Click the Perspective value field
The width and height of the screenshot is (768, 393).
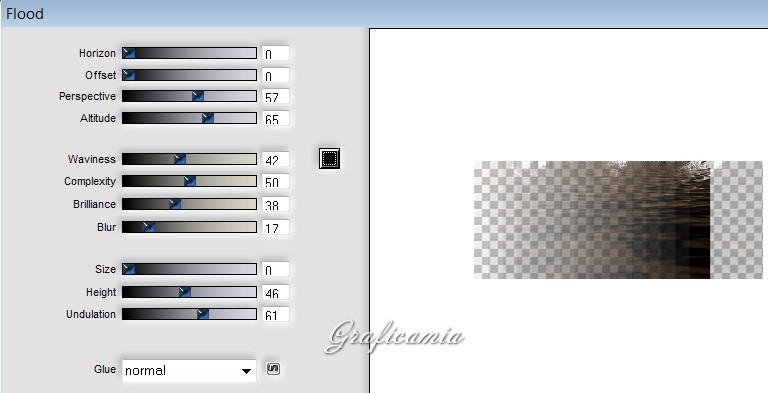(x=276, y=97)
